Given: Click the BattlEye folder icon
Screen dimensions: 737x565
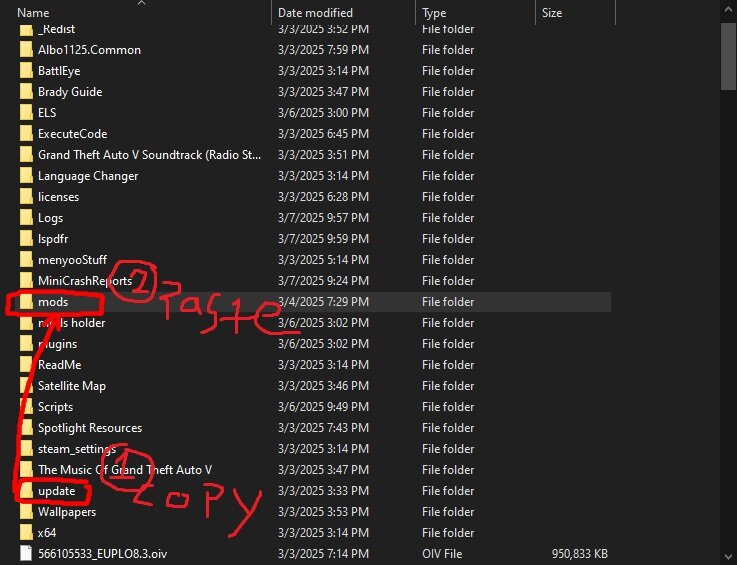Looking at the screenshot, I should coord(26,71).
